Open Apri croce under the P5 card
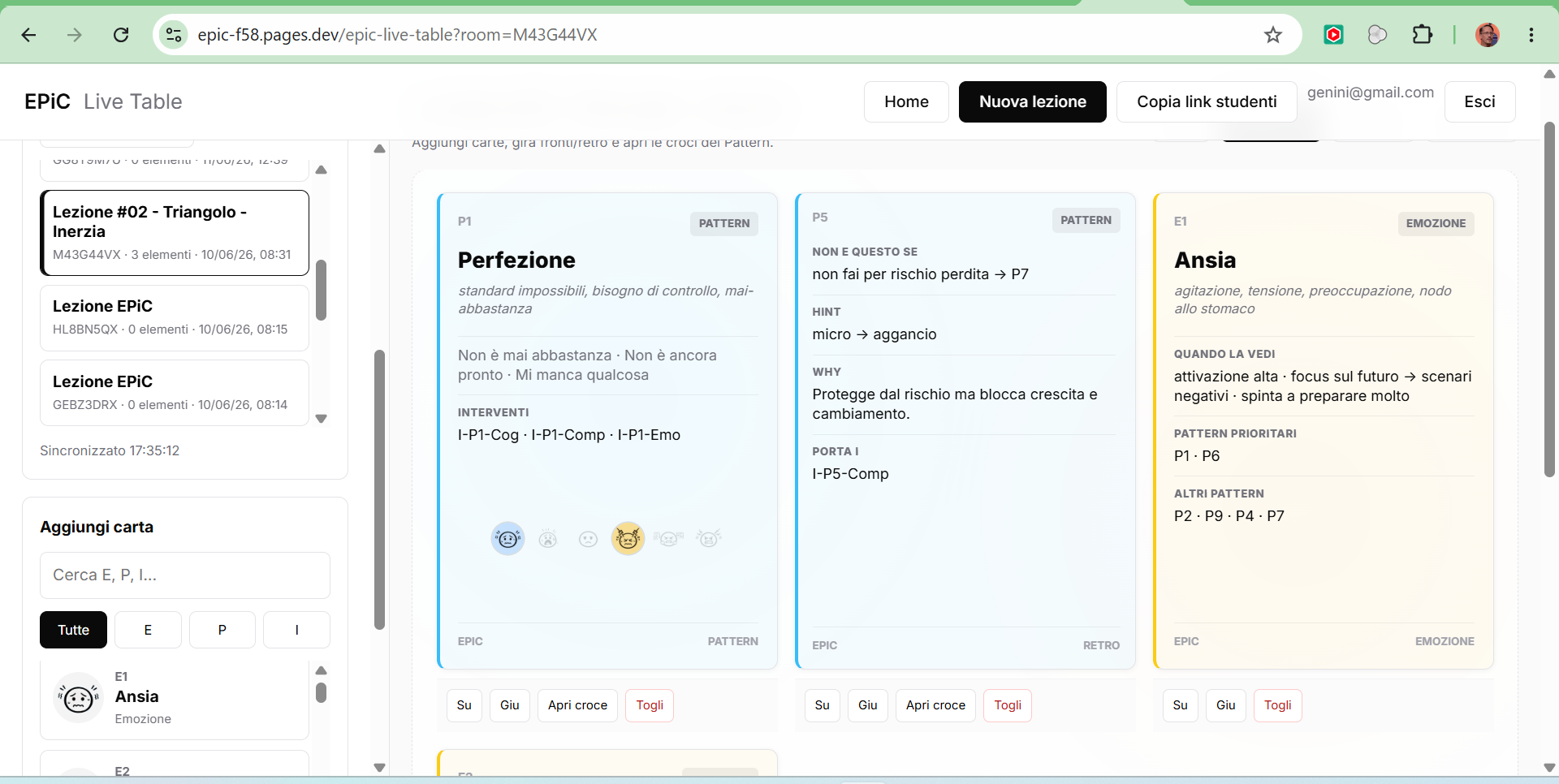Screen dimensions: 1559x784 pos(935,705)
